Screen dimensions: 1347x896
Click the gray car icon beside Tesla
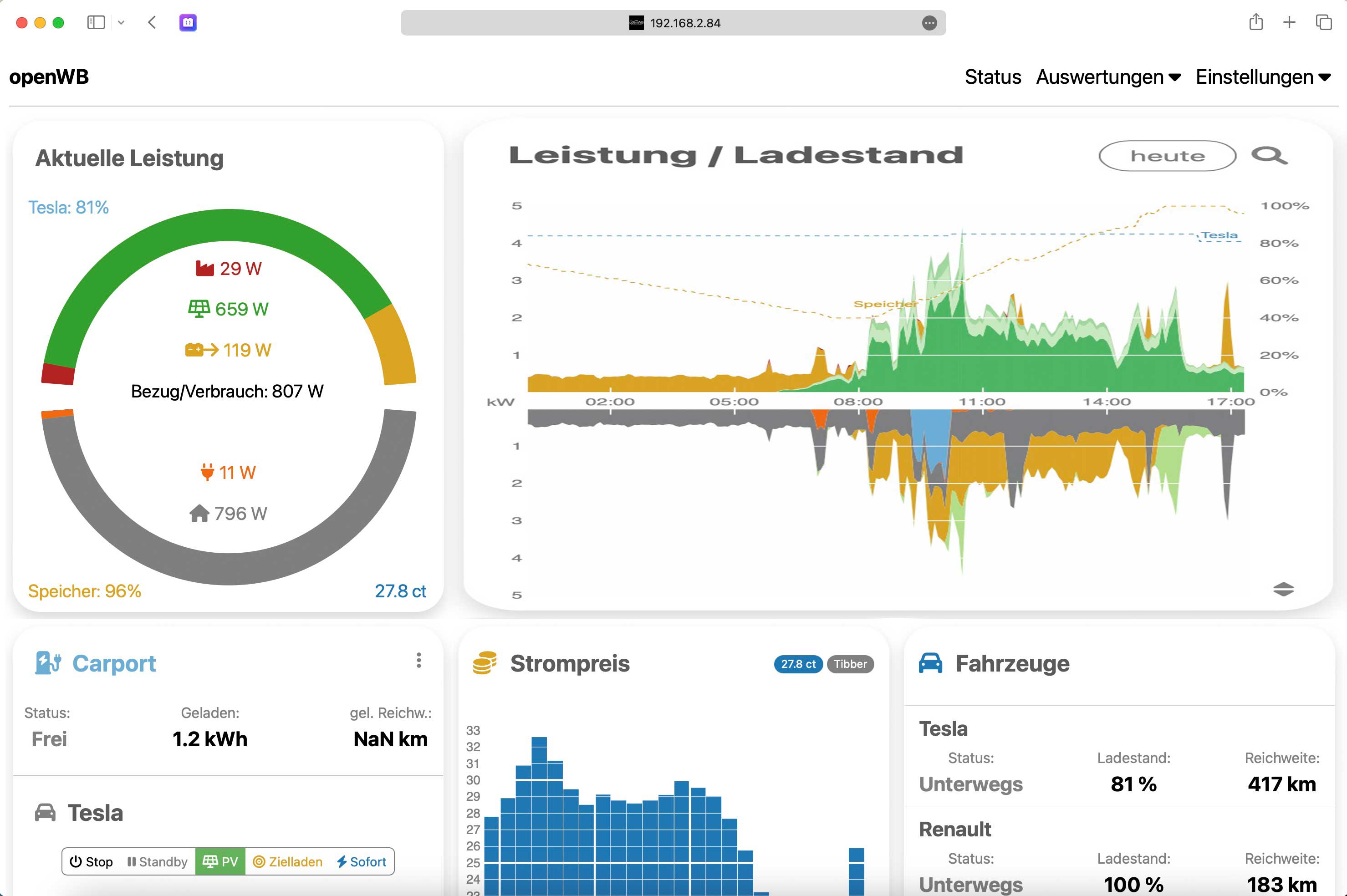click(x=45, y=813)
